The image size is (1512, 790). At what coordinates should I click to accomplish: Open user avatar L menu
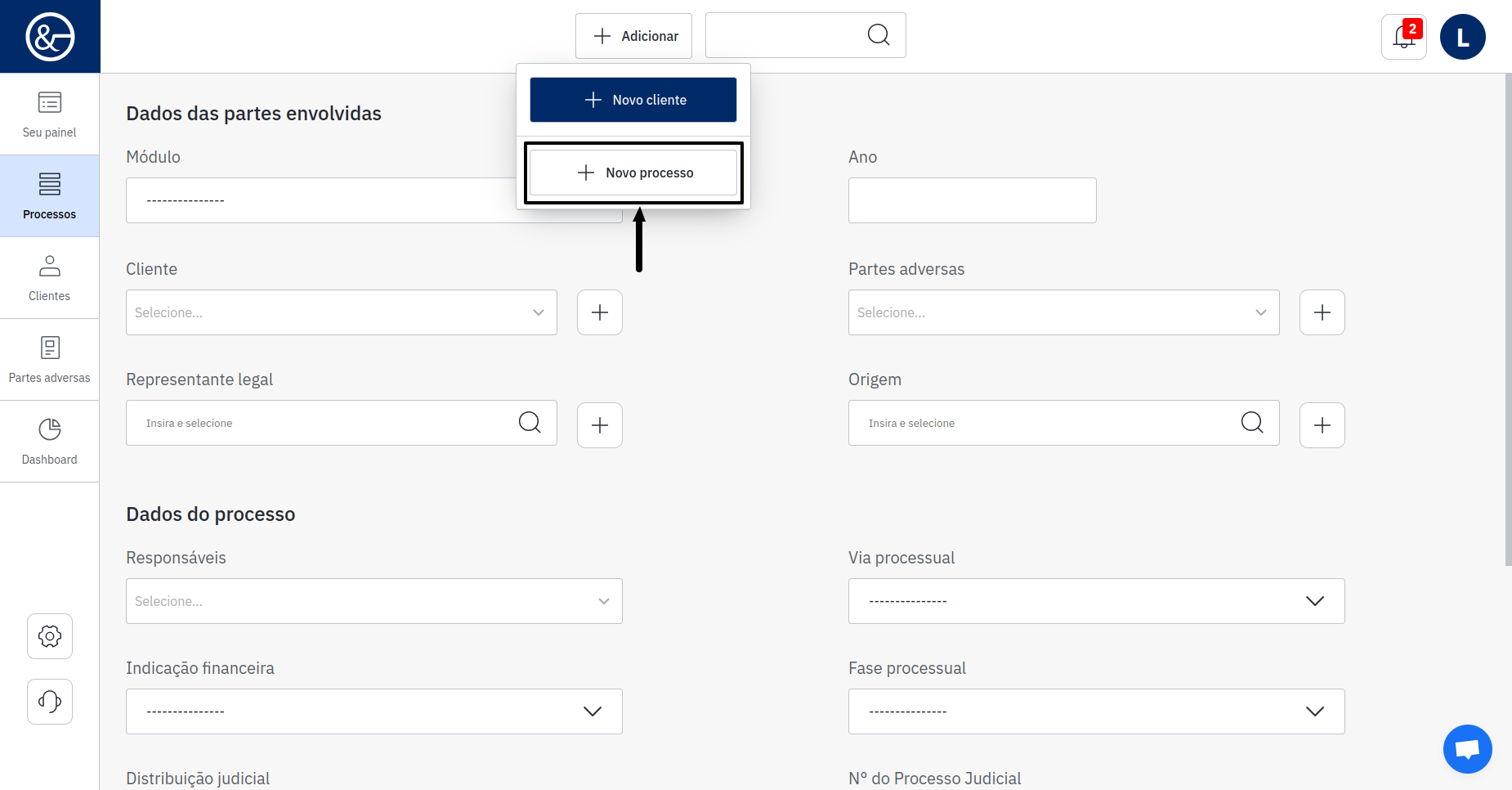[1462, 37]
